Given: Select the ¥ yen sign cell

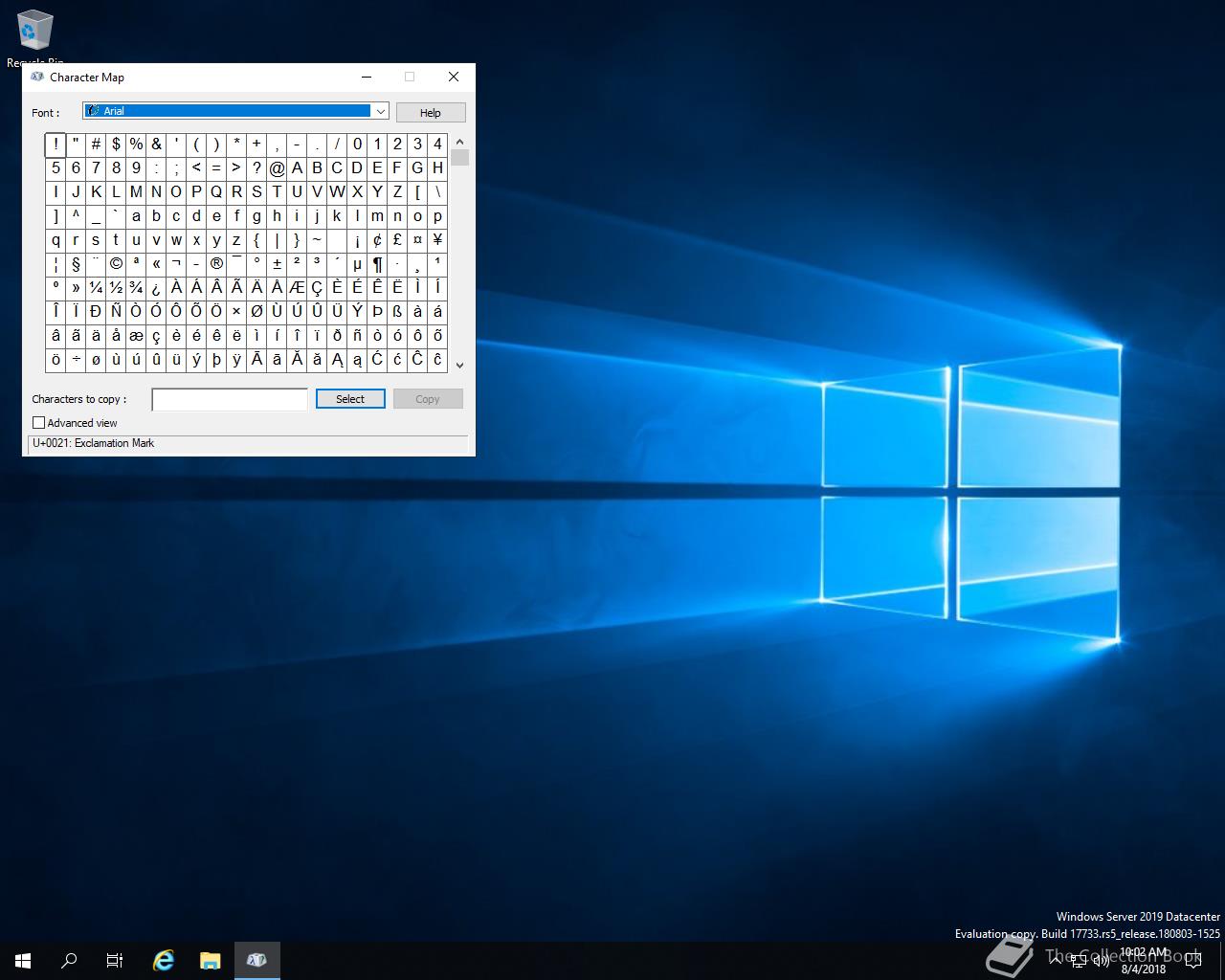Looking at the screenshot, I should [x=437, y=240].
